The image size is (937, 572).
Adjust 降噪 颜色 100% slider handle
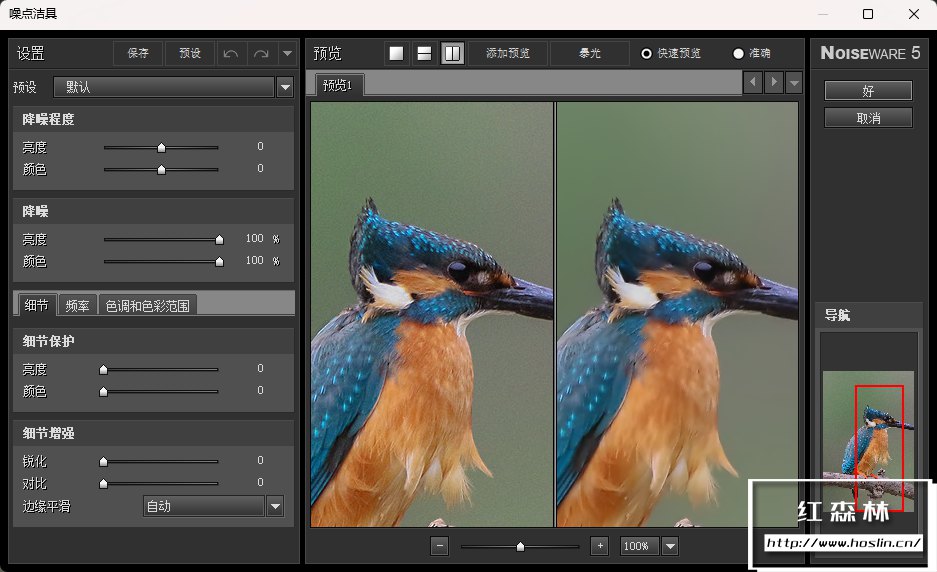pyautogui.click(x=219, y=262)
